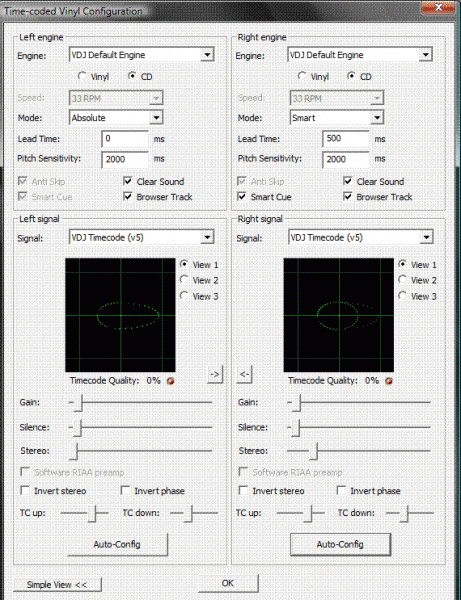Confirm settings with the OK button
The width and height of the screenshot is (461, 600).
(228, 583)
